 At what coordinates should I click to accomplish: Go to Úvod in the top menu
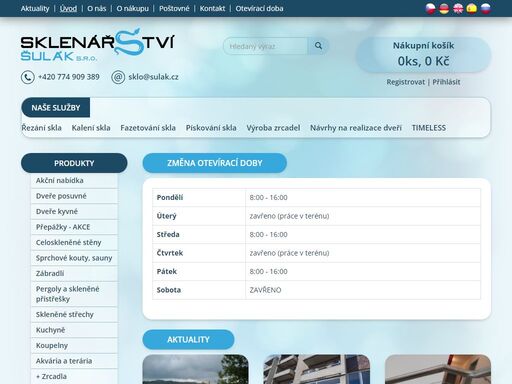(68, 9)
